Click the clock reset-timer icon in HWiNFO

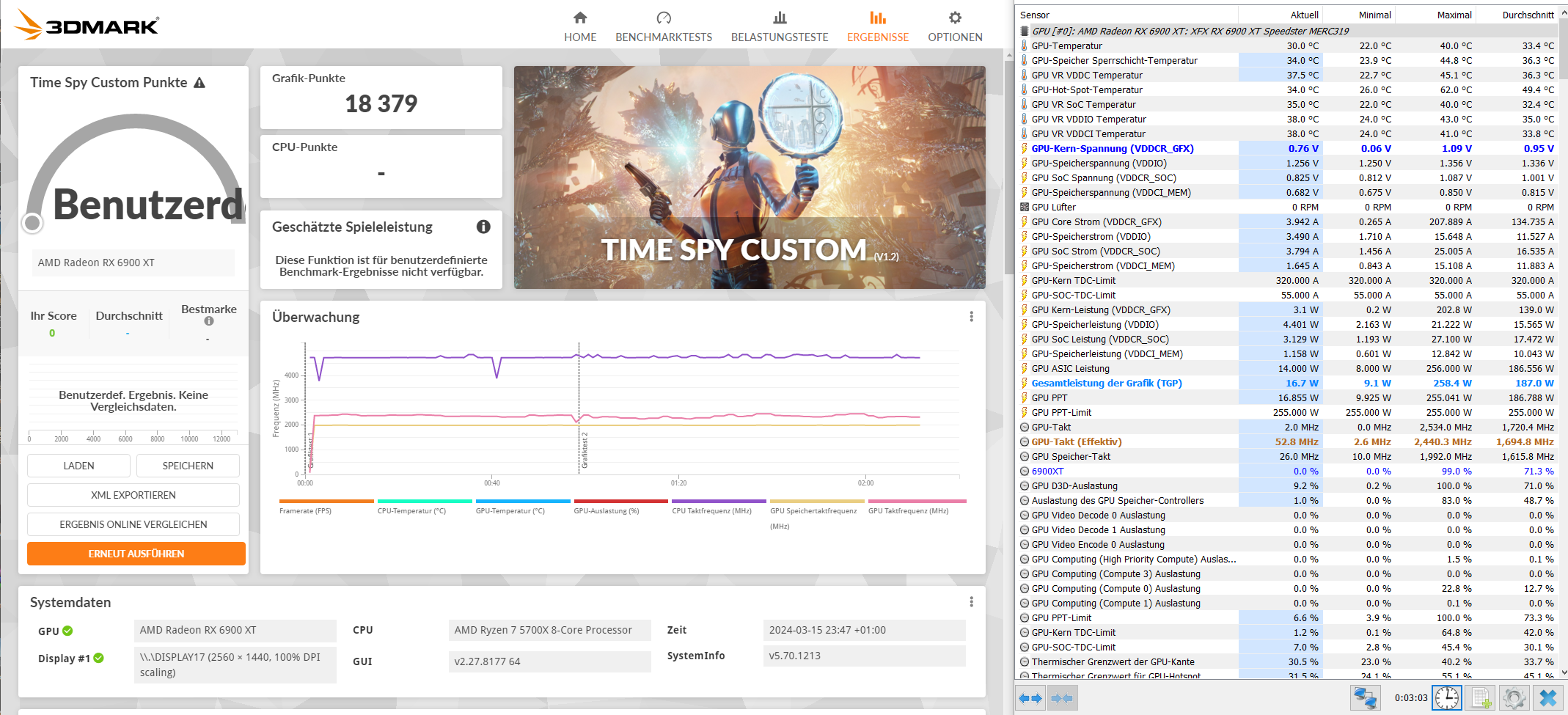[1447, 697]
